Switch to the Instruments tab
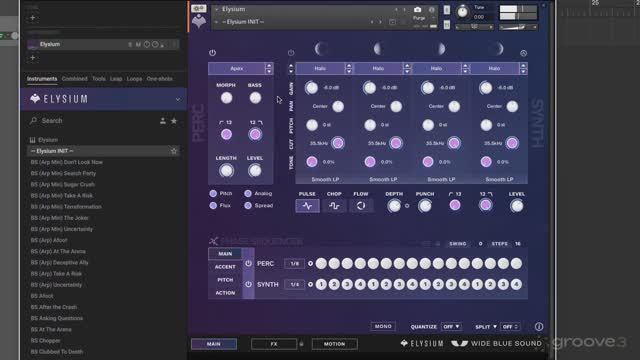Screen dimensions: 640x360 [42, 79]
